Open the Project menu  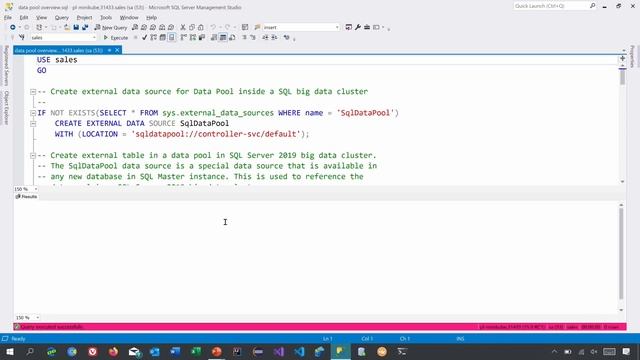(x=84, y=18)
